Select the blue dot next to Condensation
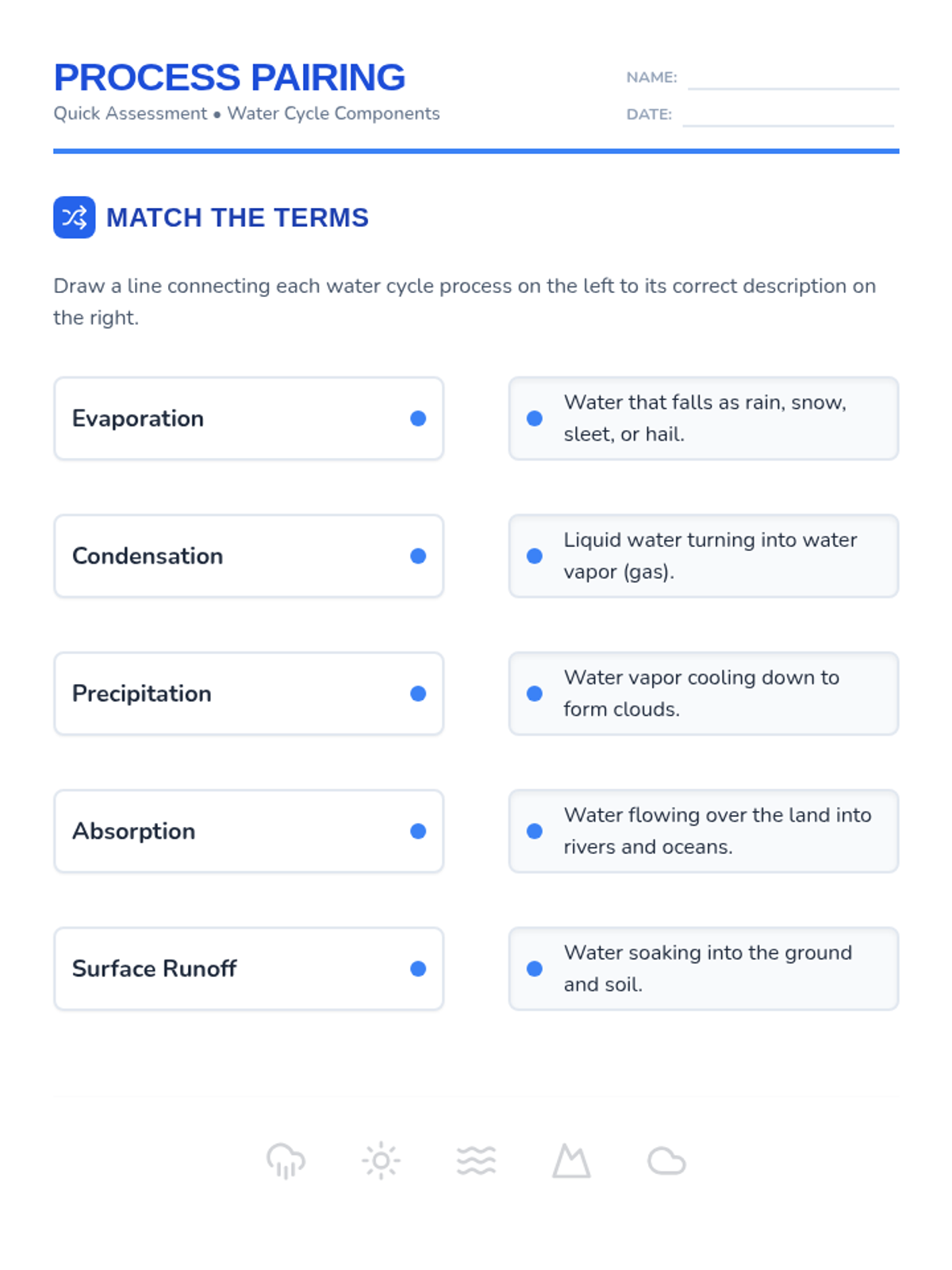 click(418, 556)
